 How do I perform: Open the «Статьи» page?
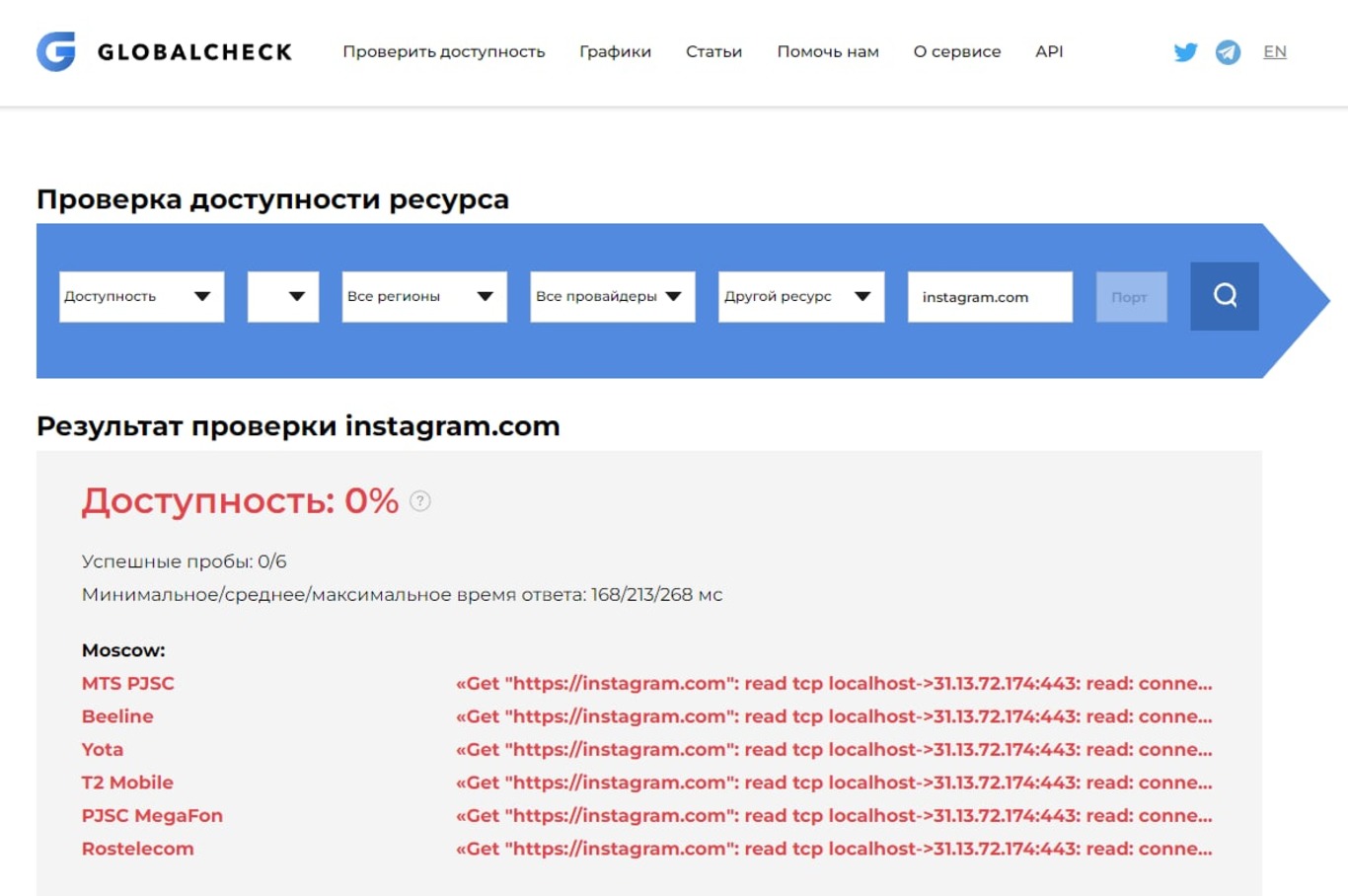pyautogui.click(x=713, y=51)
